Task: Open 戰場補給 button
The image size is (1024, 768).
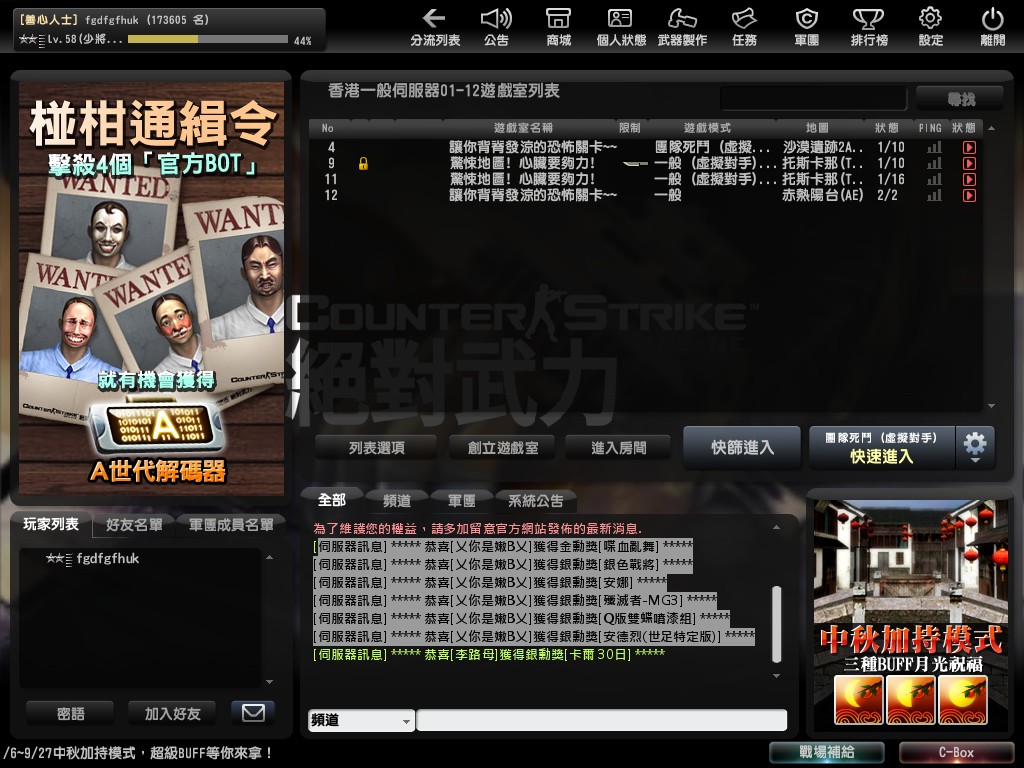Action: [x=827, y=752]
